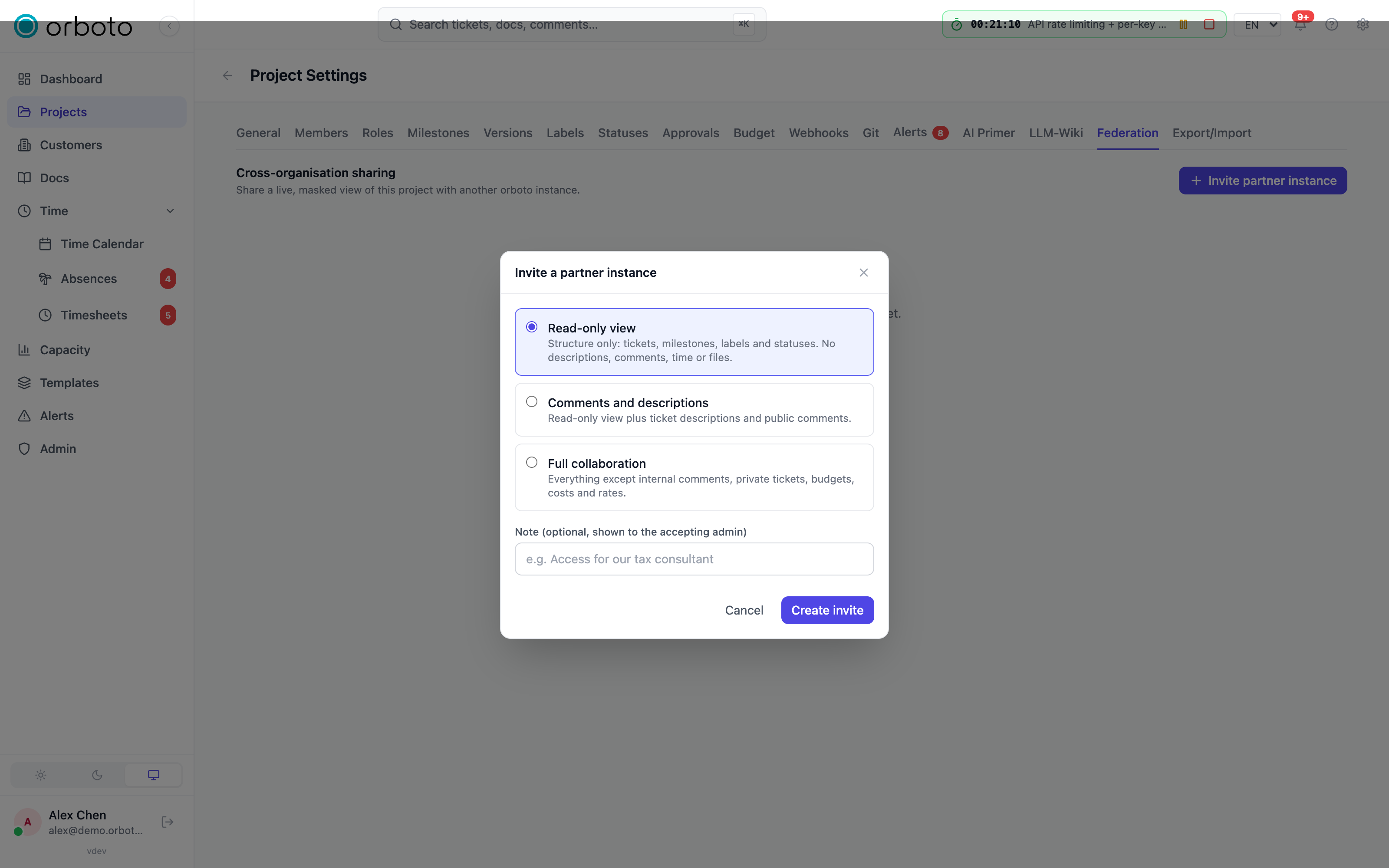Open the settings gear icon
The width and height of the screenshot is (1389, 868).
[x=1363, y=25]
